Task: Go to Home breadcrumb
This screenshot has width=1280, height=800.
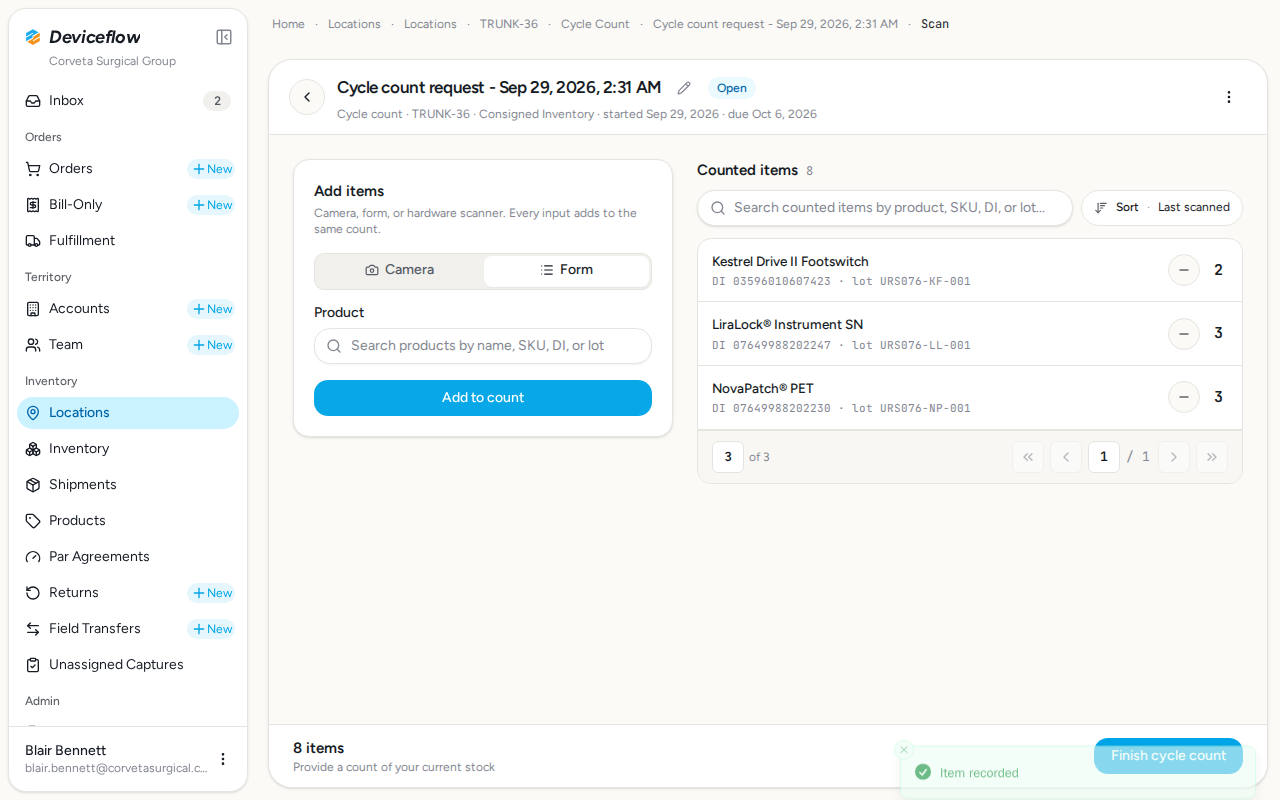Action: point(288,24)
